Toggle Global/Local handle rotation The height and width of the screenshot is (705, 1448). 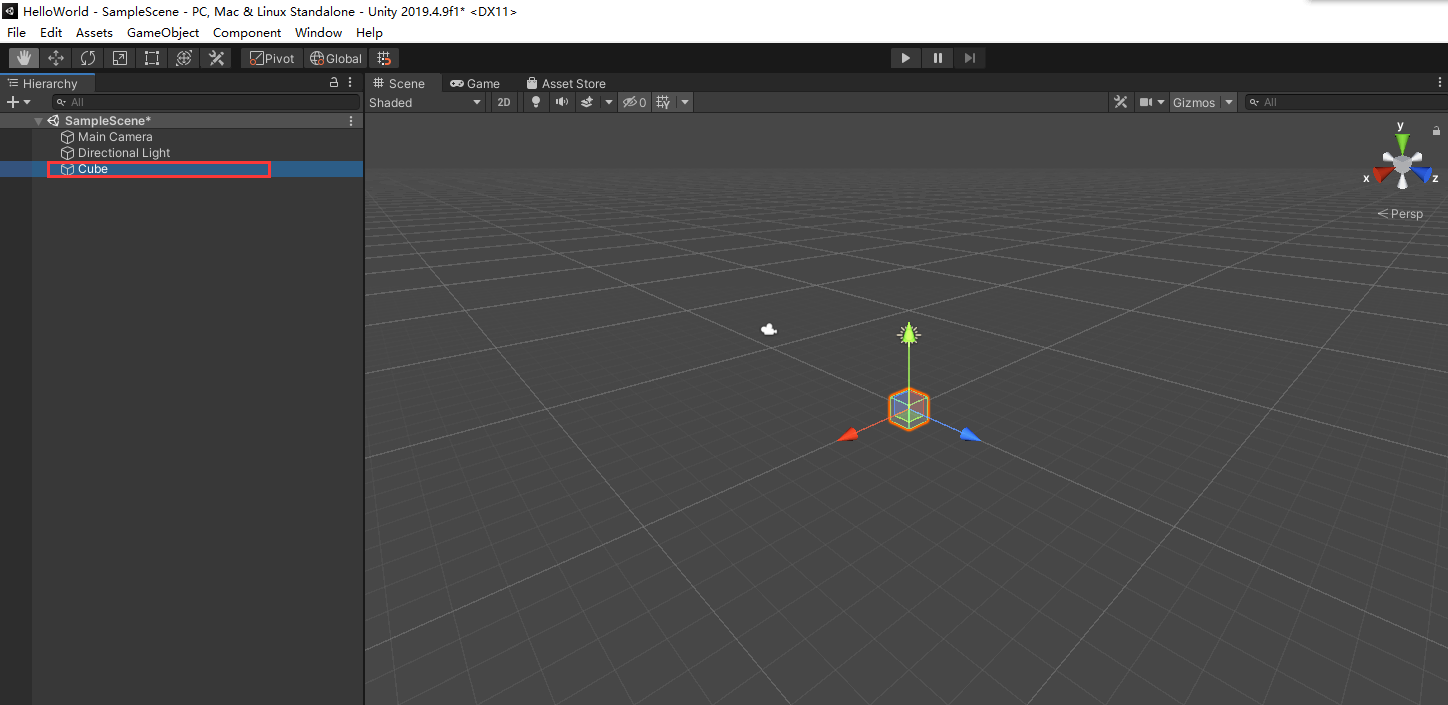click(x=336, y=58)
